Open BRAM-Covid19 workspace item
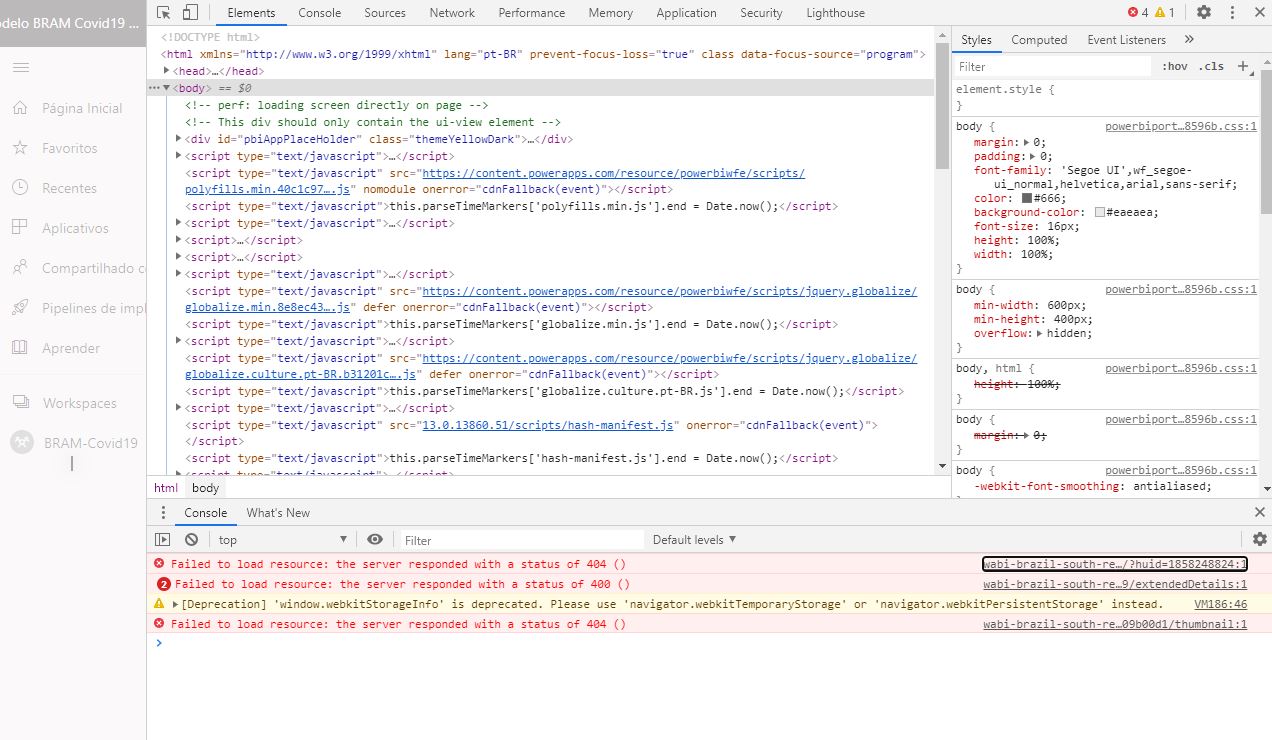Image resolution: width=1272 pixels, height=740 pixels. point(75,443)
